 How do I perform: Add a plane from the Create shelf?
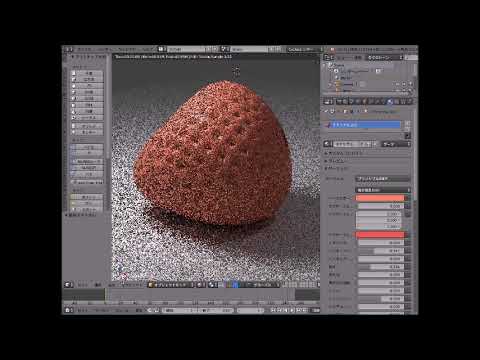click(87, 73)
